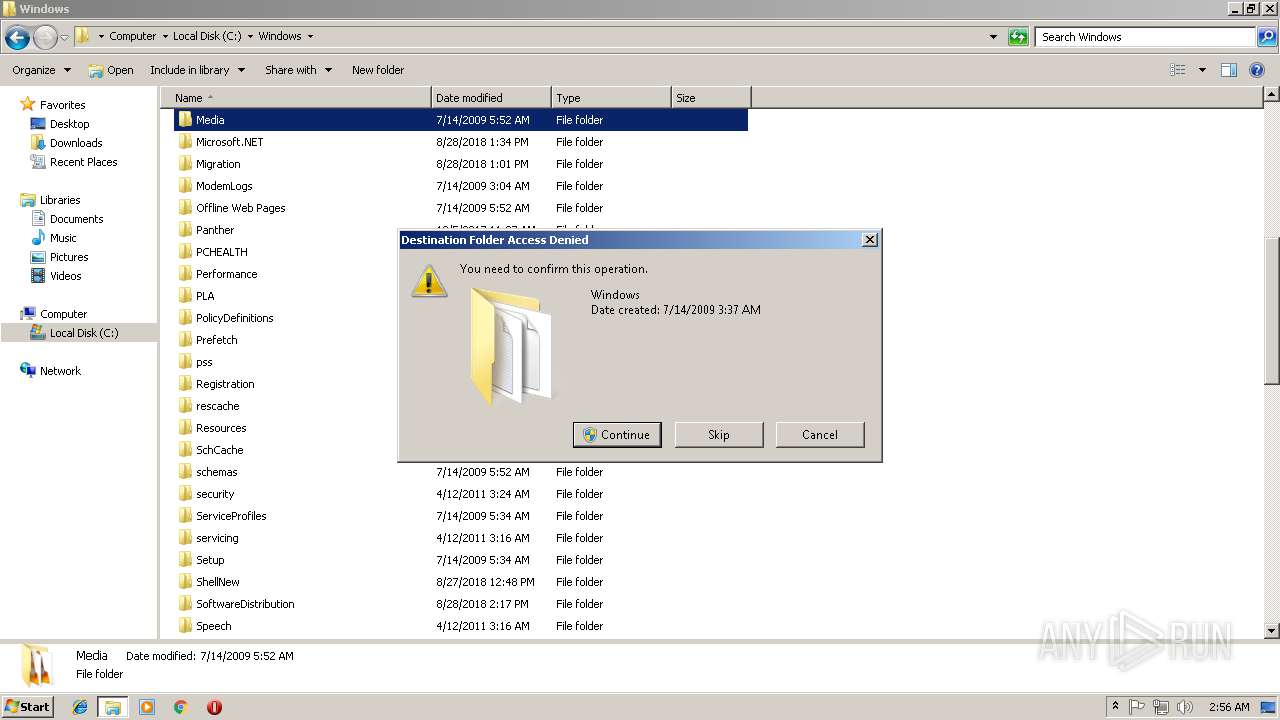Click the Local Disk (C:) breadcrumb
This screenshot has width=1280, height=720.
[206, 37]
